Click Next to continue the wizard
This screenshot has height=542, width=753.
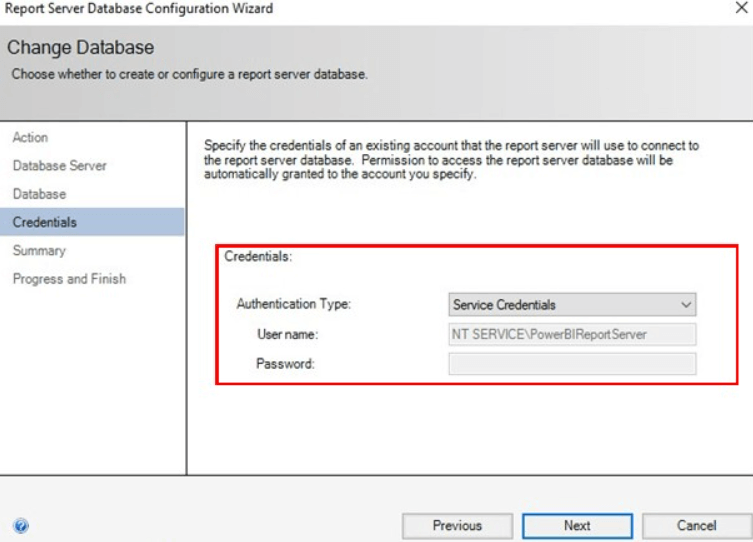point(577,525)
